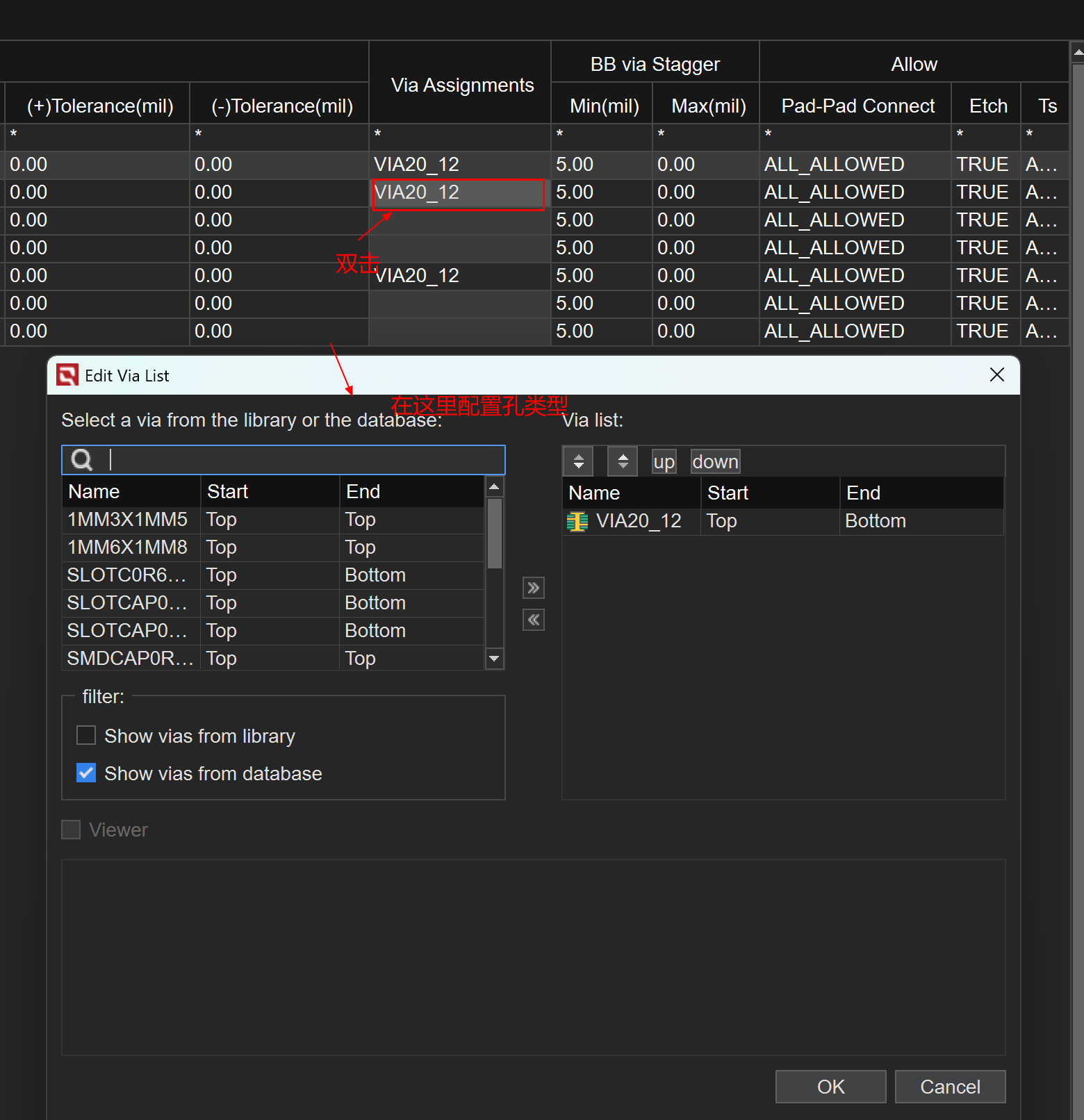Viewport: 1084px width, 1120px height.
Task: Click the remove-via double left arrow
Action: pyautogui.click(x=533, y=620)
